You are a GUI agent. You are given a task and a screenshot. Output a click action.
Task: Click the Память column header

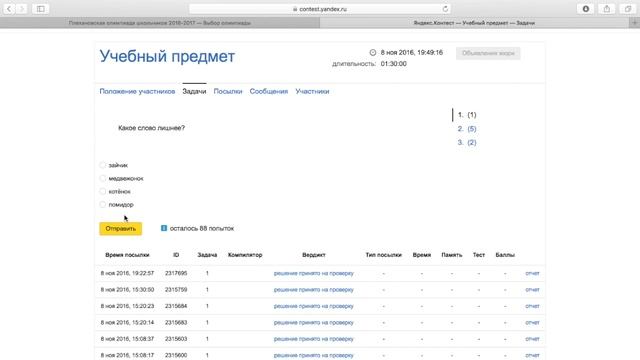[x=451, y=255]
